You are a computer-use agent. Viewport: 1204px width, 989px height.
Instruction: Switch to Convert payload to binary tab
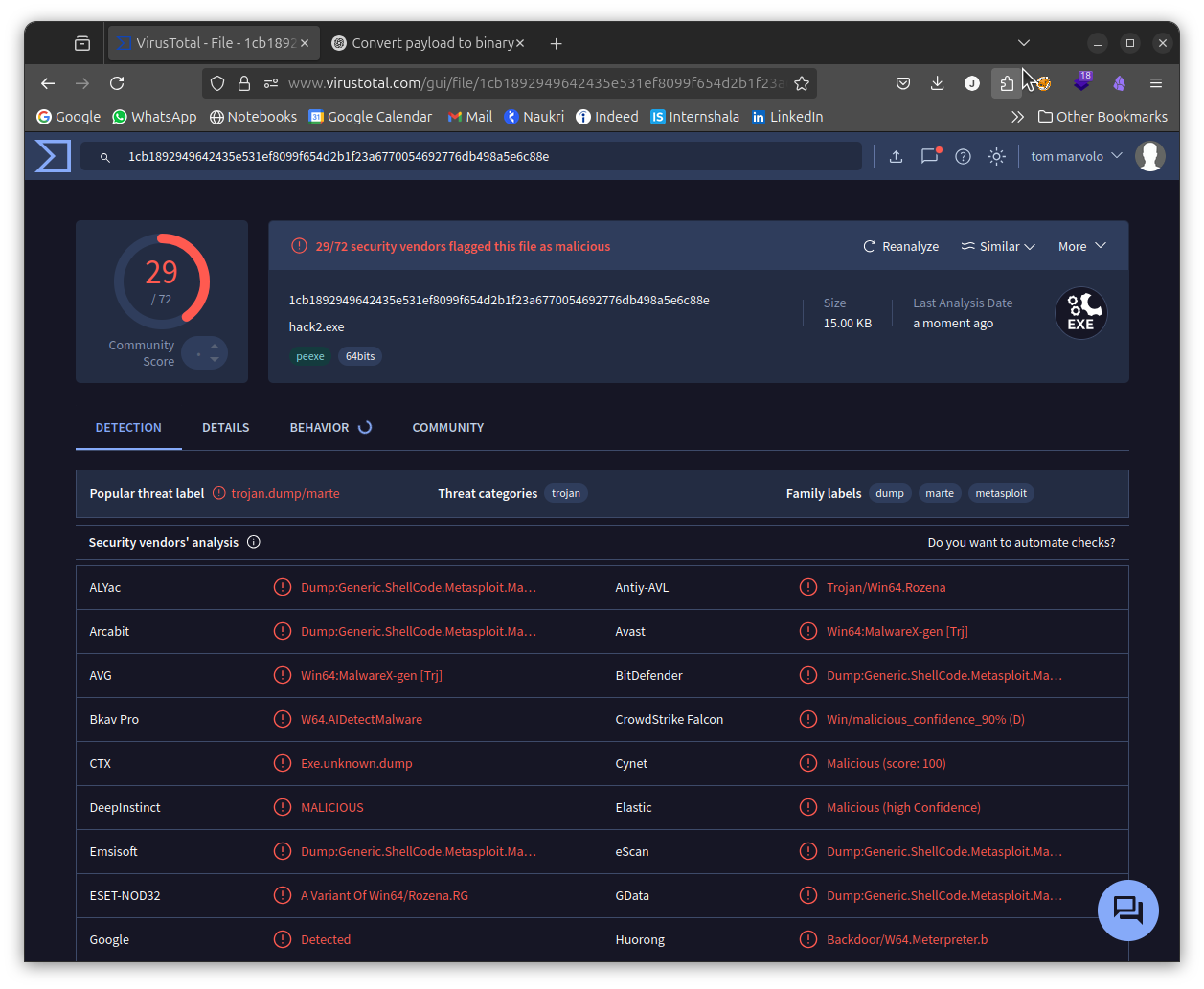(428, 43)
